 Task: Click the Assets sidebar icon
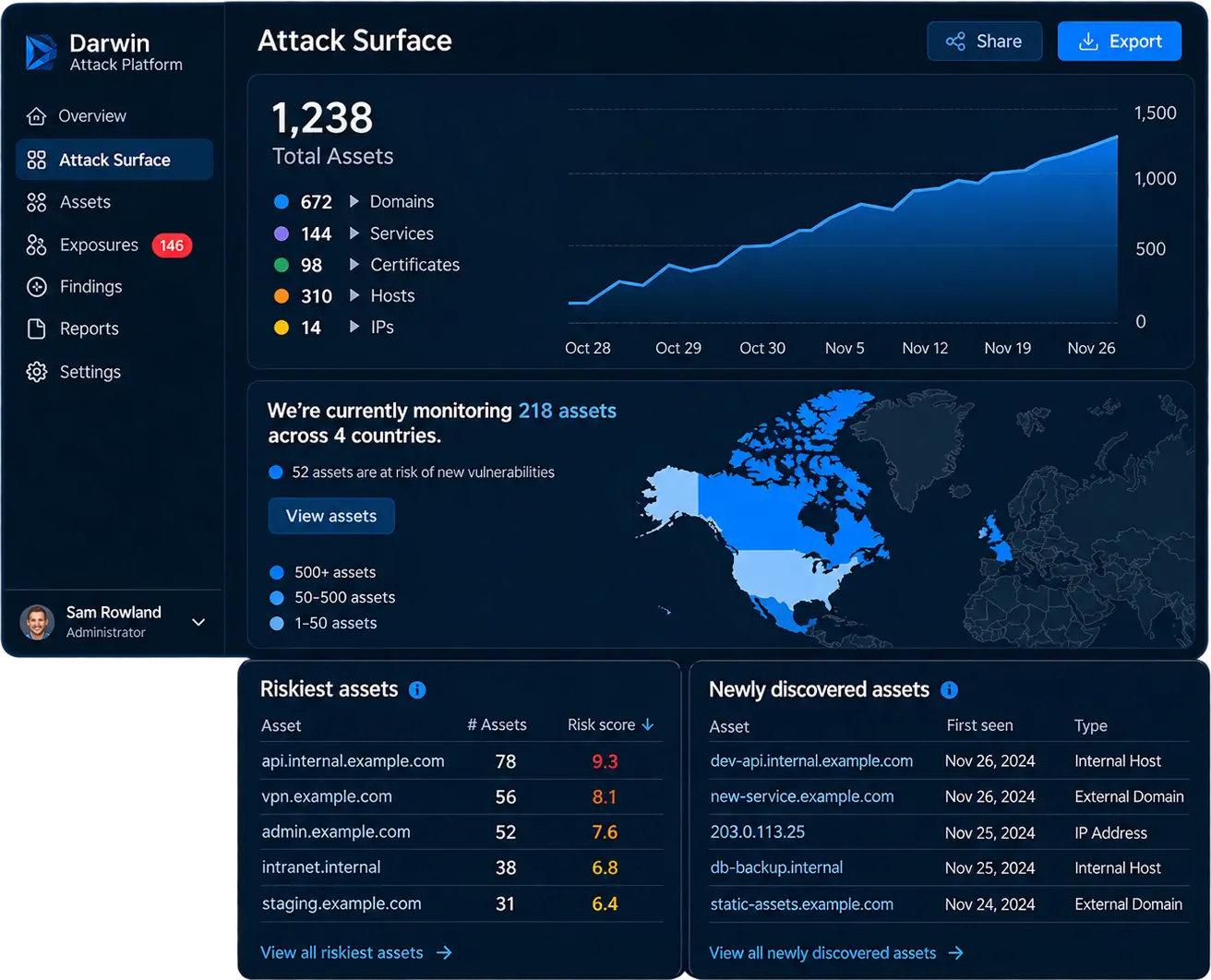[x=37, y=202]
